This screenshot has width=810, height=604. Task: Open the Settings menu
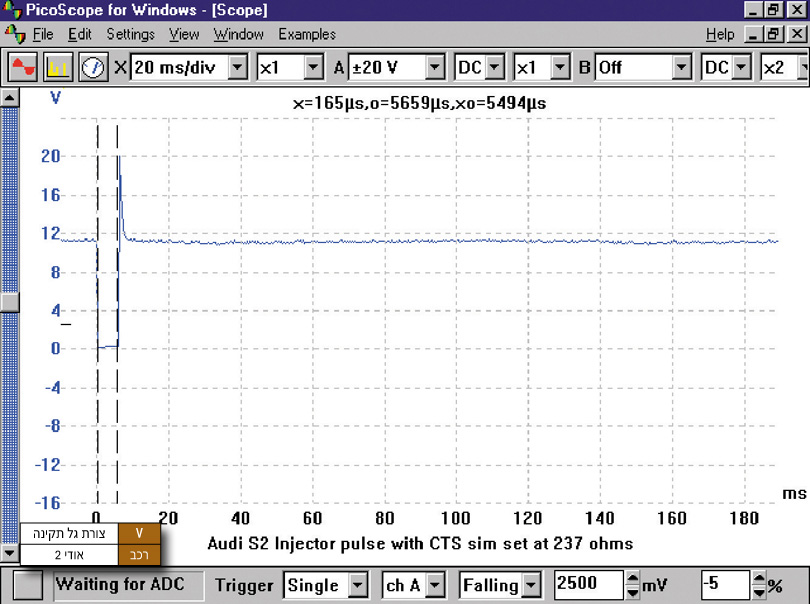coord(130,34)
